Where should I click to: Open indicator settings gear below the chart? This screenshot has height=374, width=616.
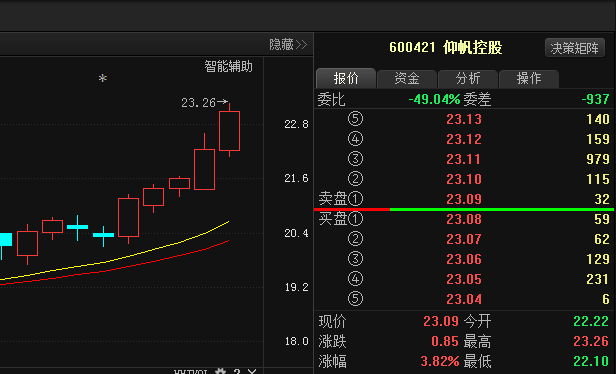(x=220, y=371)
